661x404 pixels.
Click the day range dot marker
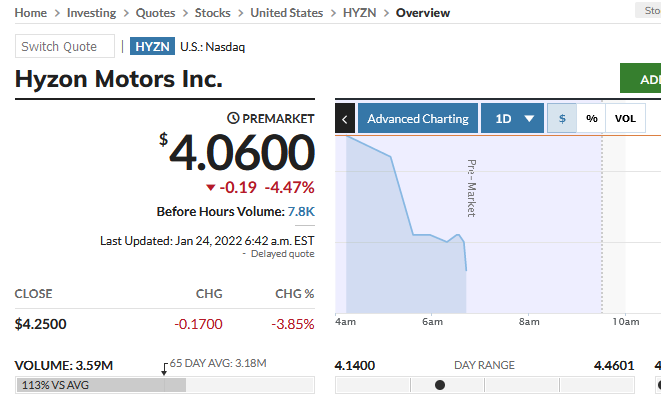[440, 385]
